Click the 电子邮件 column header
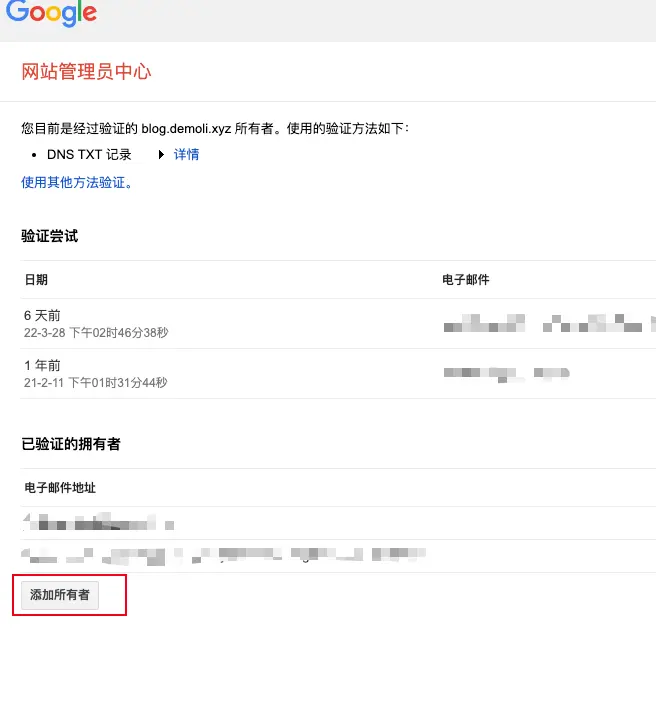Viewport: 656px width, 715px height. (x=465, y=280)
